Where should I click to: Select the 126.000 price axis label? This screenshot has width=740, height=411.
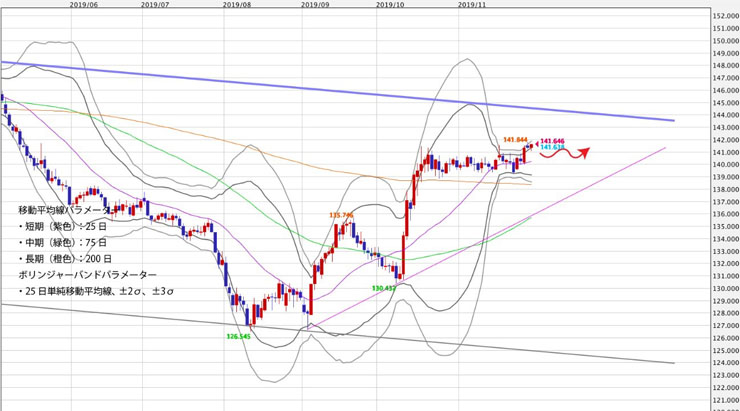tap(726, 338)
